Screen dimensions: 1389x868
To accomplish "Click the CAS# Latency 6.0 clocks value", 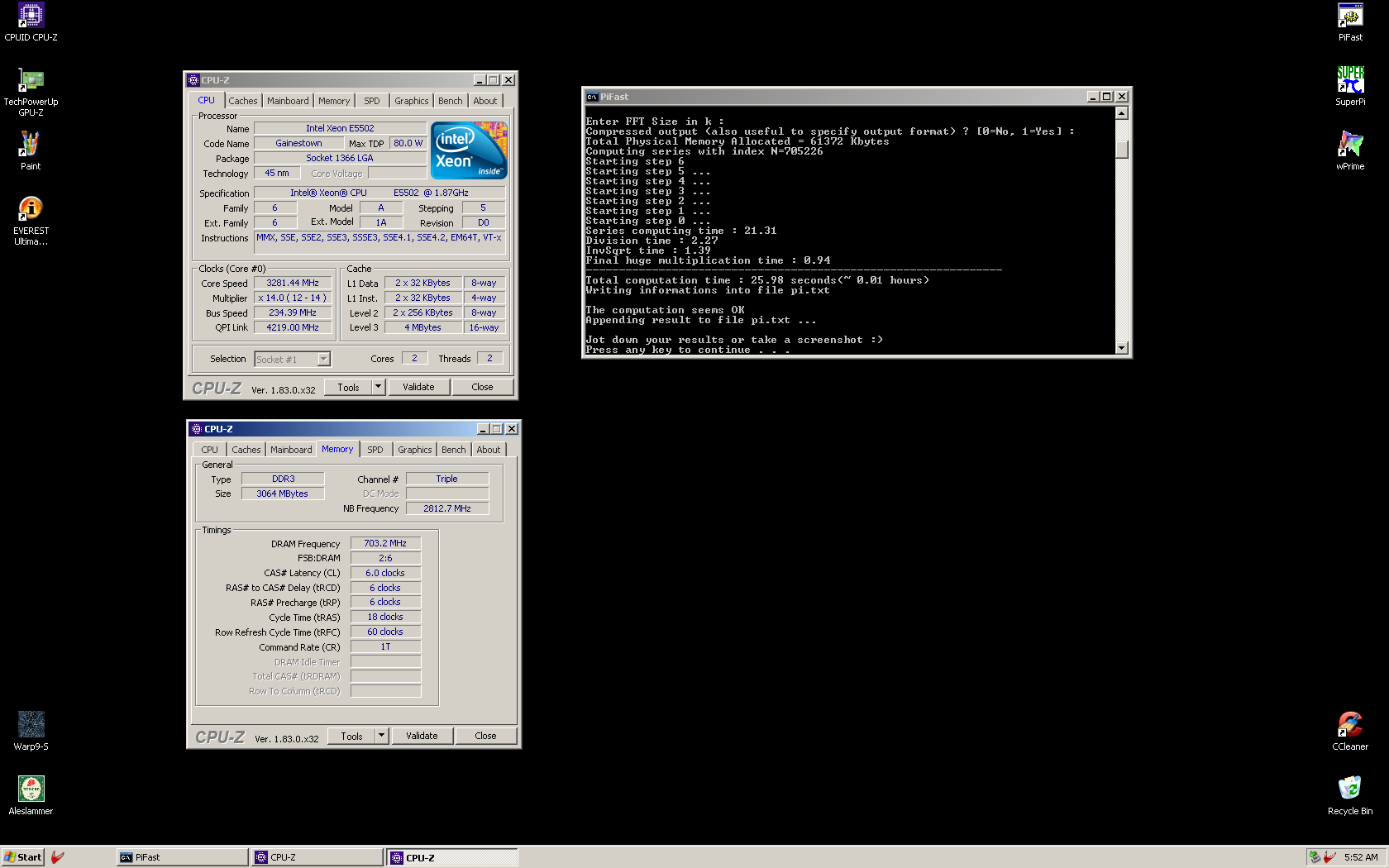I will tap(385, 573).
